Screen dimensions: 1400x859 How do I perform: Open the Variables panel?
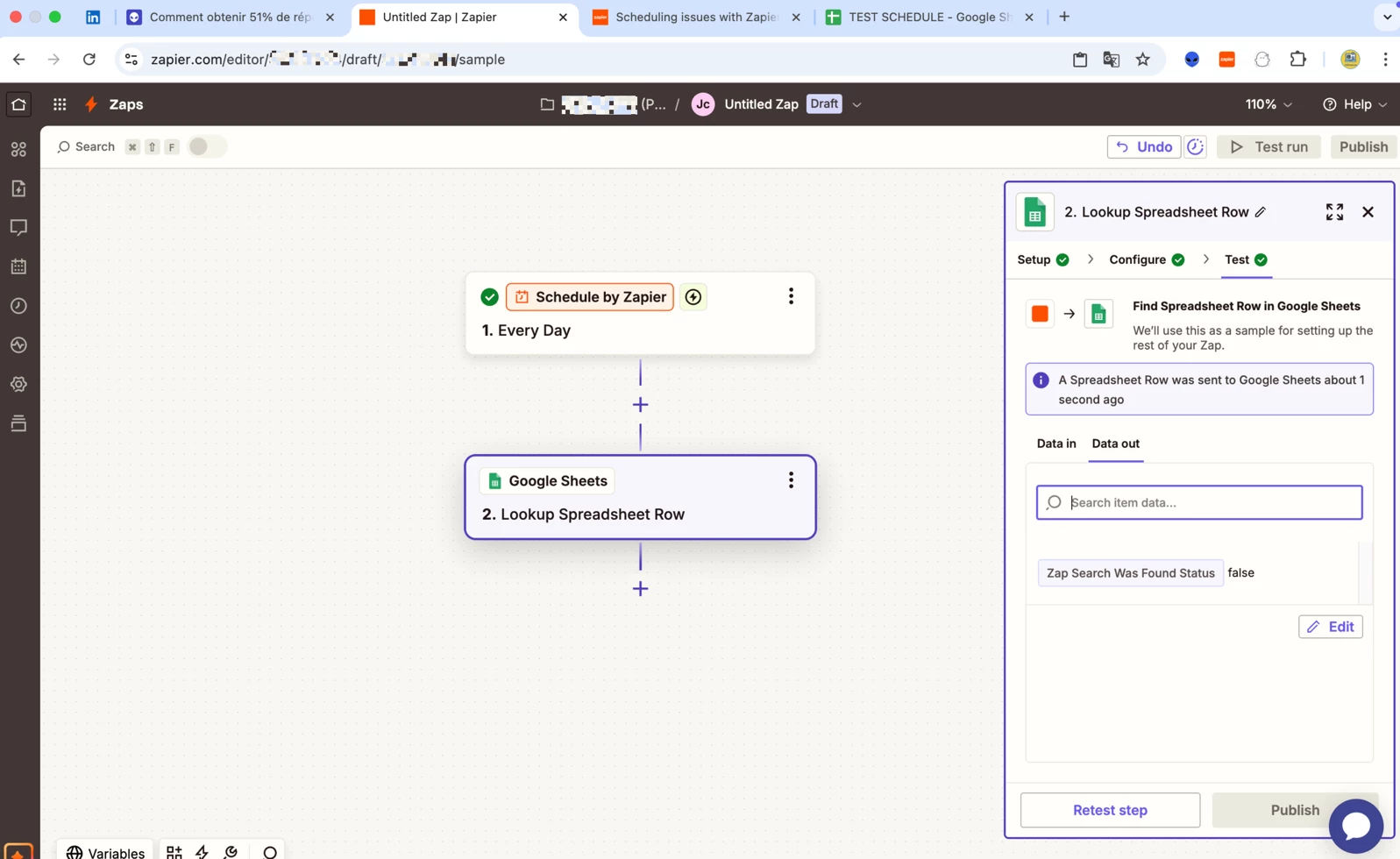(105, 852)
